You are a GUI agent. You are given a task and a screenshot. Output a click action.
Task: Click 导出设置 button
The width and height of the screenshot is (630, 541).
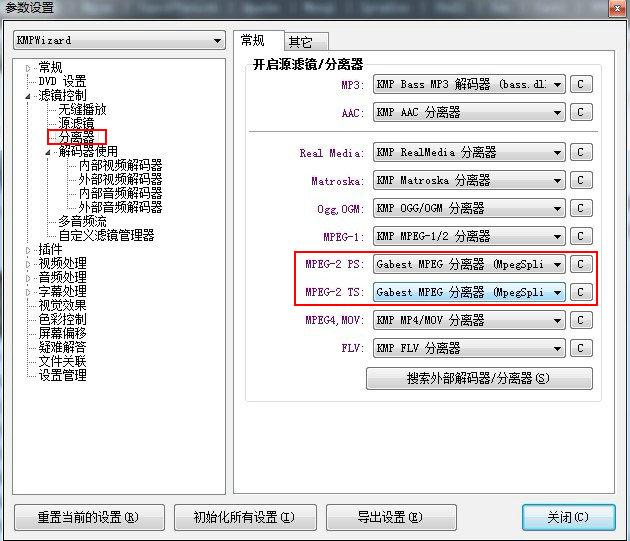(391, 517)
